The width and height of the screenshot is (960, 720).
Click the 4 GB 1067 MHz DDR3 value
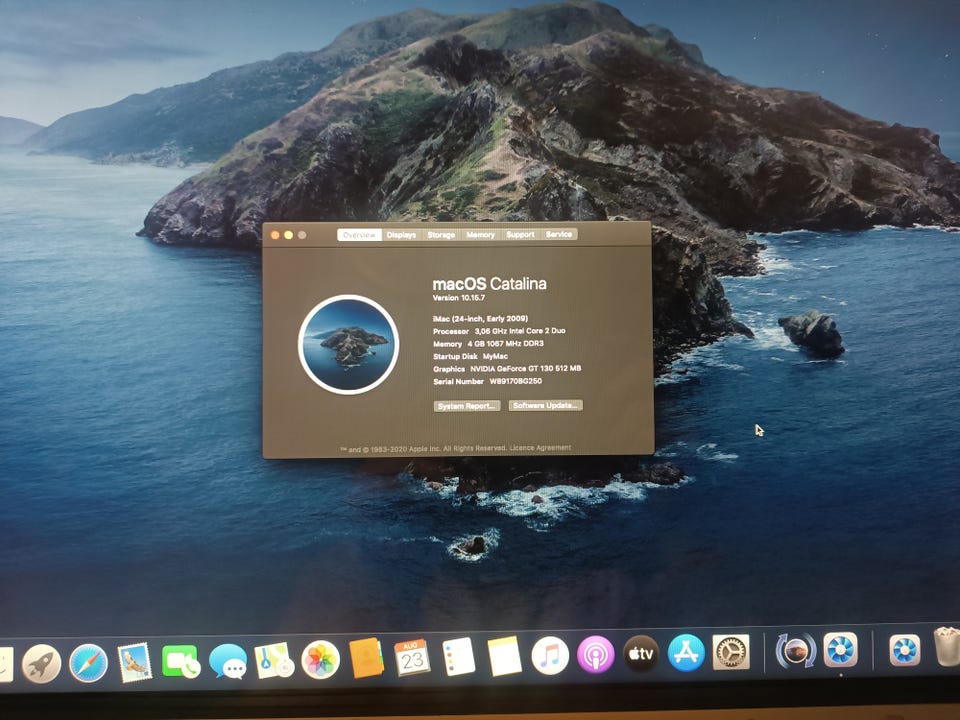(506, 343)
